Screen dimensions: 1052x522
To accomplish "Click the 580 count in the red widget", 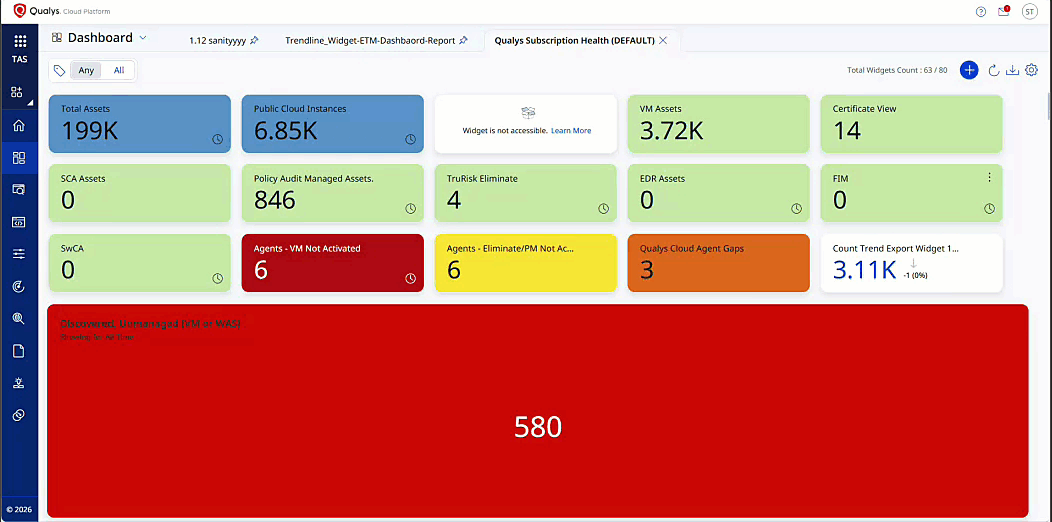I will click(x=537, y=427).
